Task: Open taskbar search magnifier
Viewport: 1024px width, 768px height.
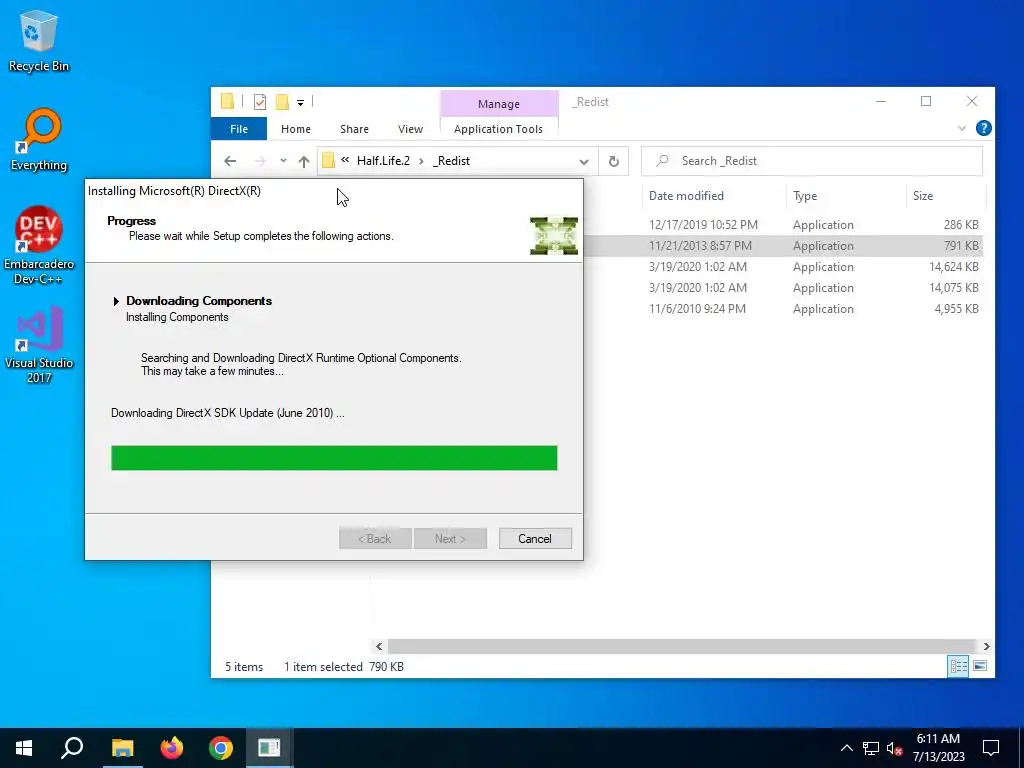Action: tap(72, 748)
